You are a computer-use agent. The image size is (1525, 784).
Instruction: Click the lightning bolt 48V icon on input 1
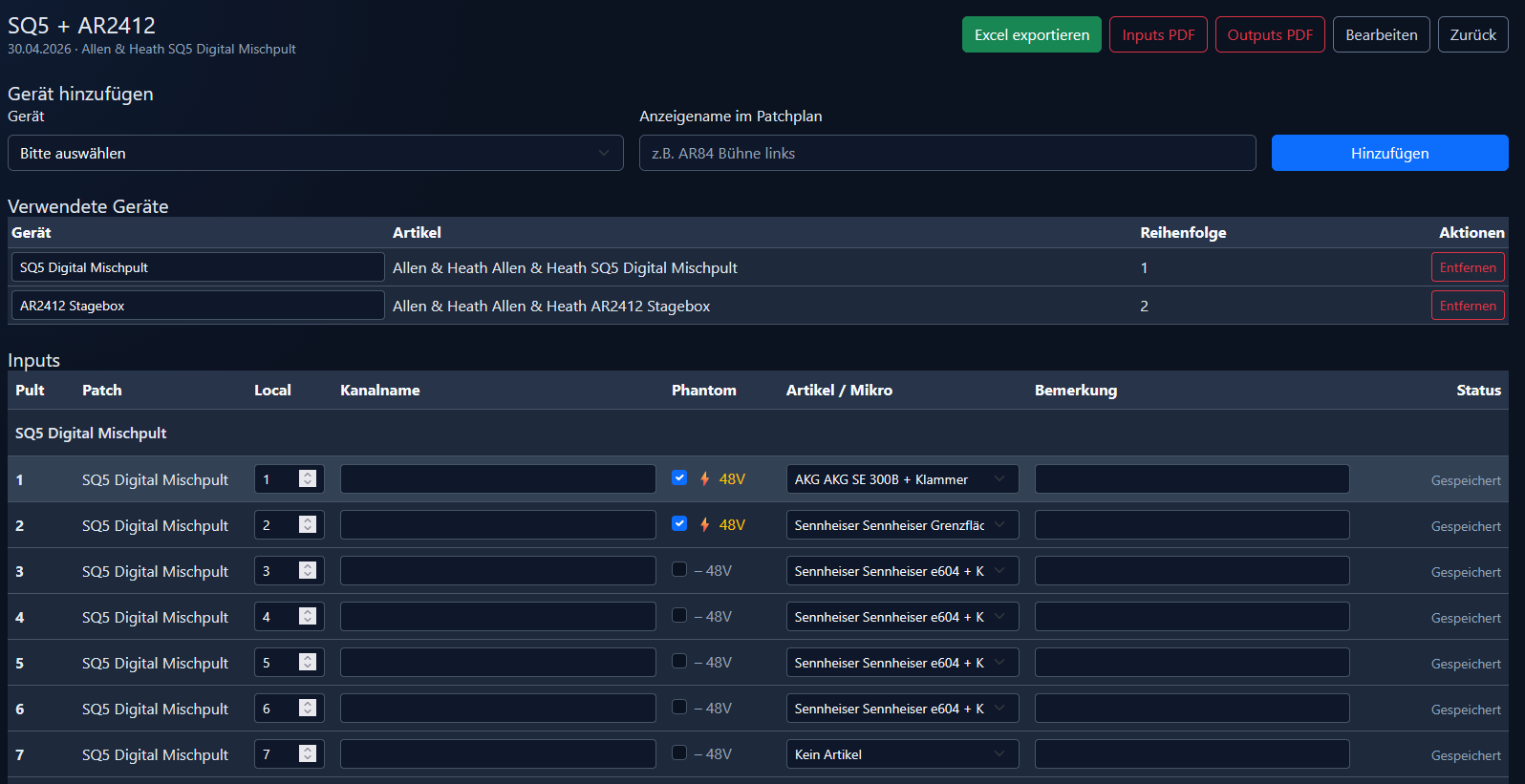(705, 479)
